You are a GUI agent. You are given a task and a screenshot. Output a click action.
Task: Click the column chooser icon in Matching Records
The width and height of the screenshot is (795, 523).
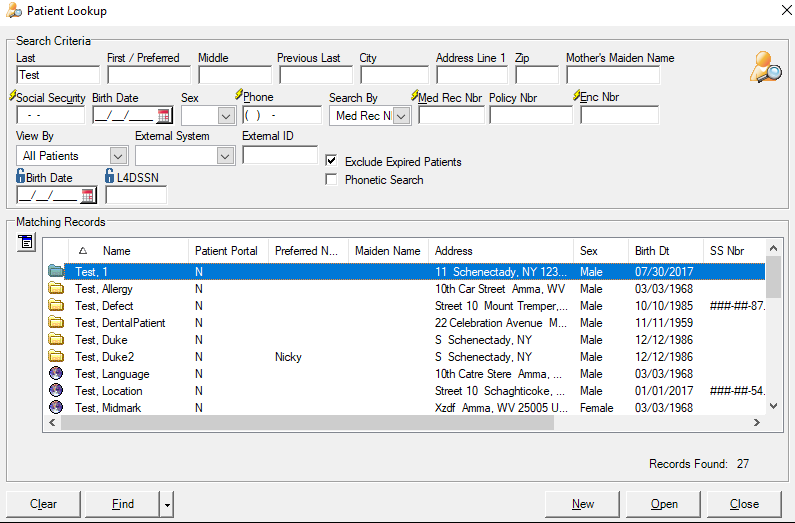26,242
